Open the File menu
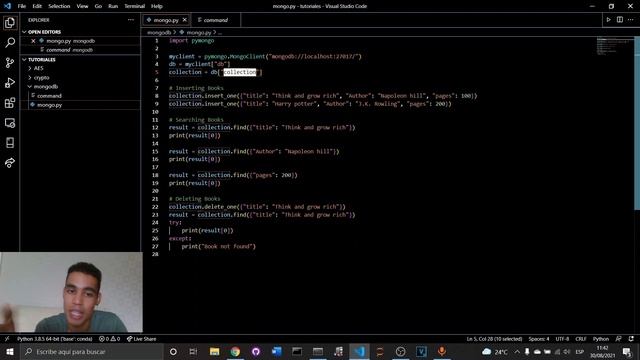Image resolution: width=640 pixels, height=360 pixels. [22, 6]
